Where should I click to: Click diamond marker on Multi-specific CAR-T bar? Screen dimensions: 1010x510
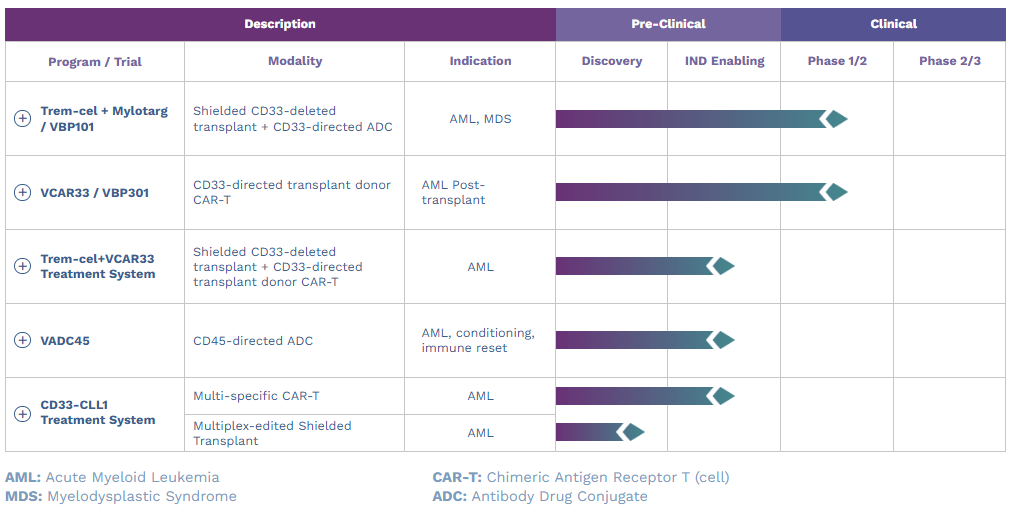[722, 396]
